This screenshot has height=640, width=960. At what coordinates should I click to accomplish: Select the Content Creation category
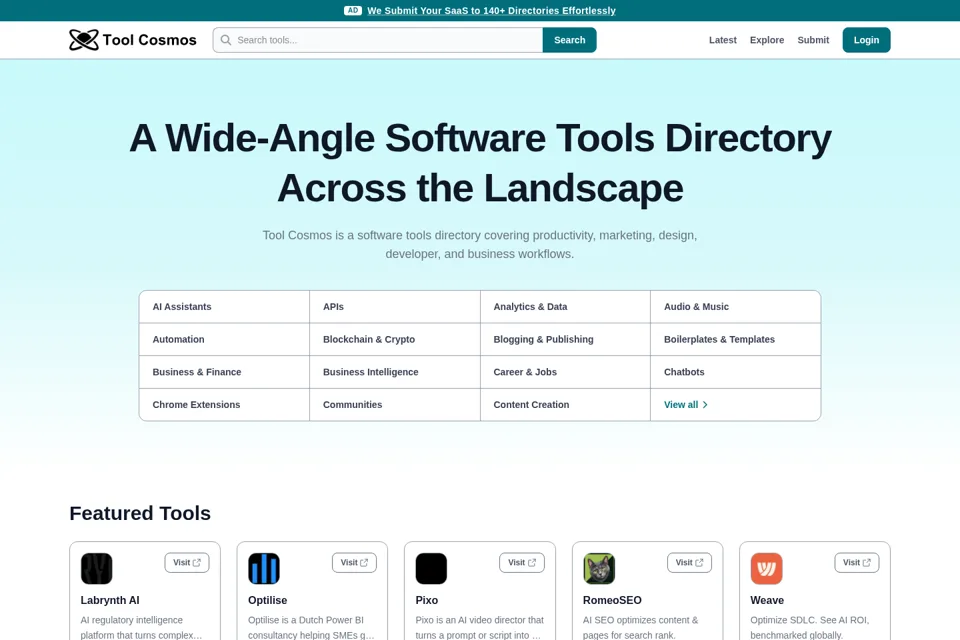click(565, 405)
